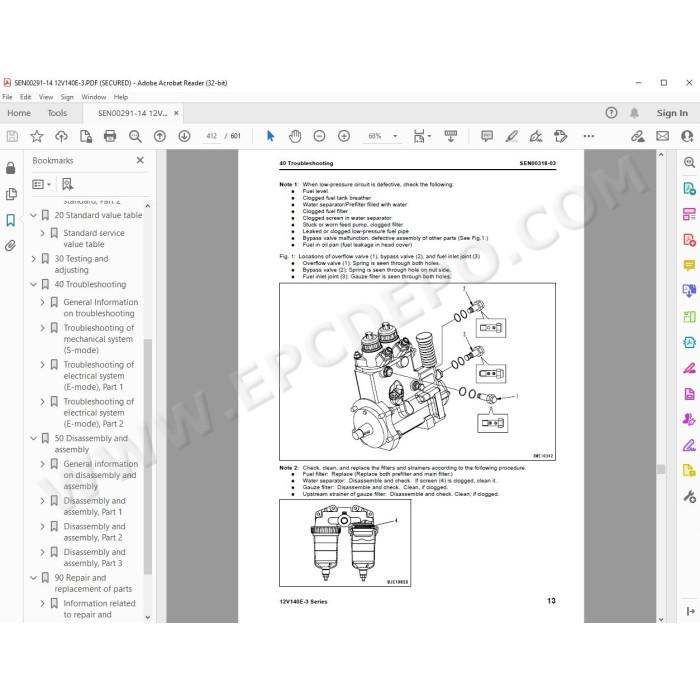Print the document with printer icon

(x=110, y=136)
